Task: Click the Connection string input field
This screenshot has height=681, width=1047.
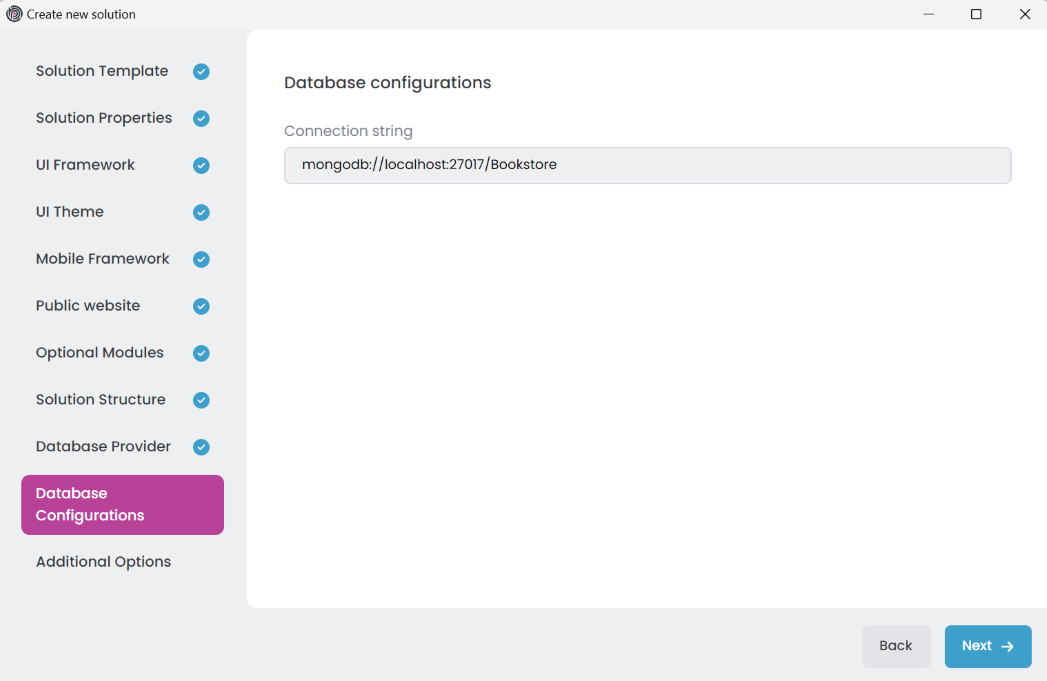Action: 647,165
